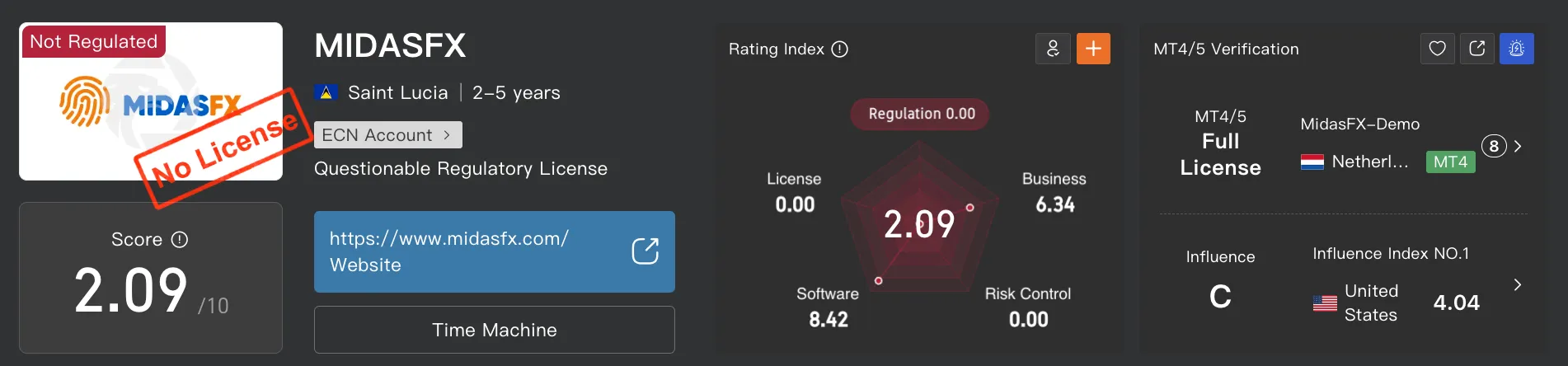Click the MIDASFX logo thumbnail

pos(151,101)
